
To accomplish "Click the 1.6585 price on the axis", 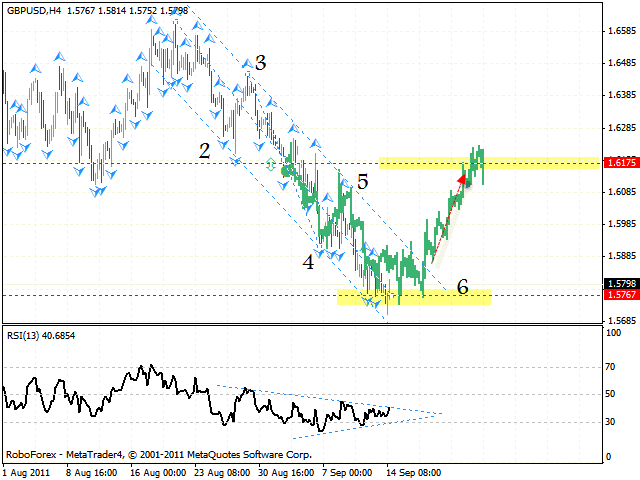I will 621,31.
